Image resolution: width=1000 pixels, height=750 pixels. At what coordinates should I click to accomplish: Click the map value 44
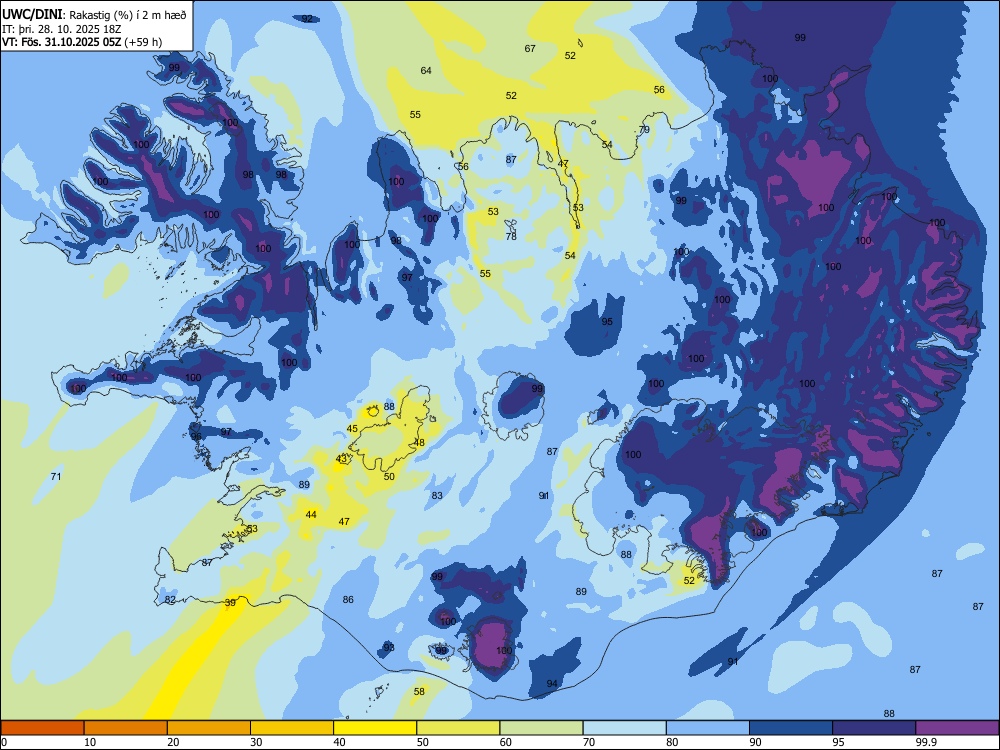pos(311,515)
